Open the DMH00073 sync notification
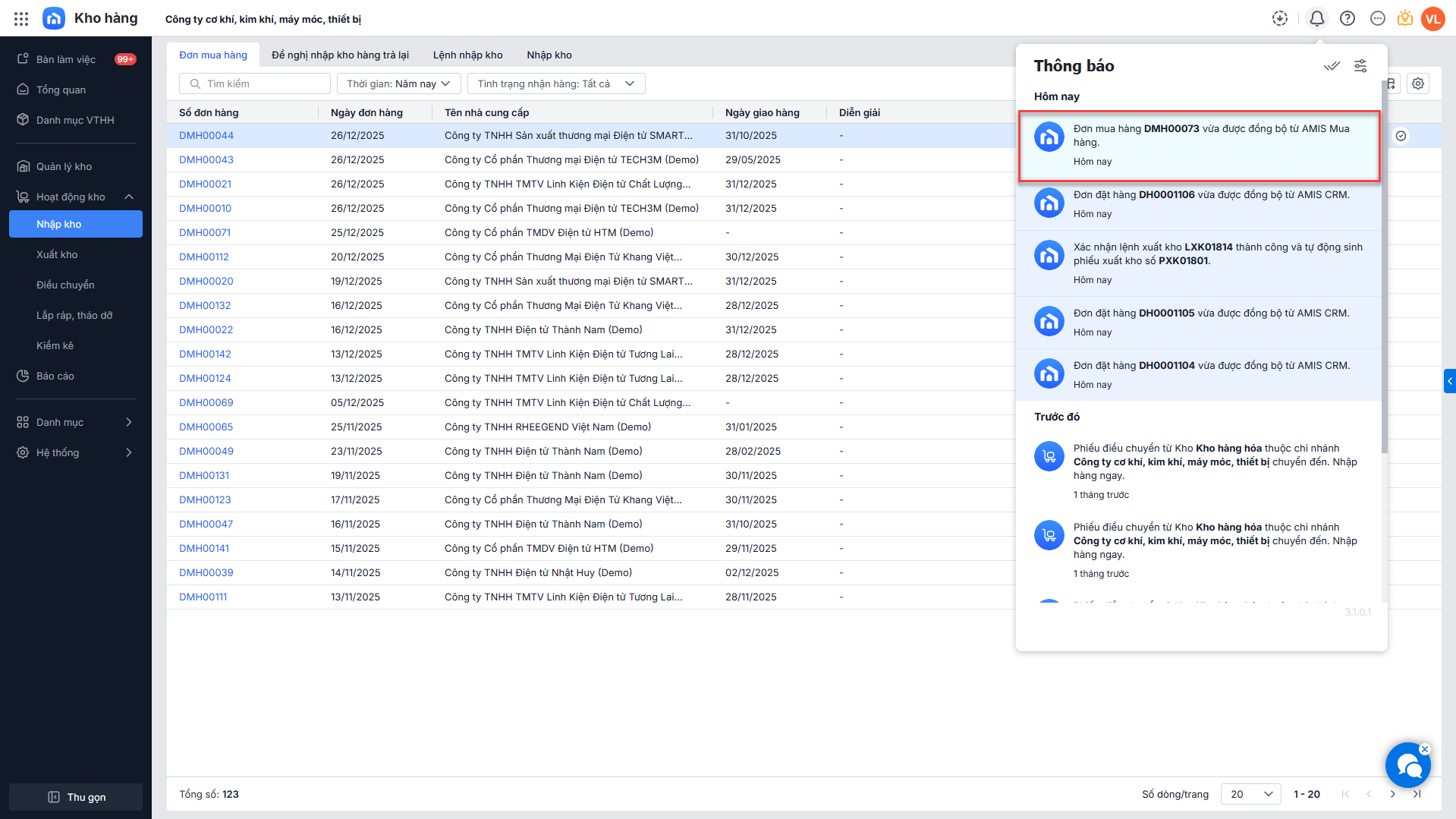The height and width of the screenshot is (819, 1456). click(1199, 146)
